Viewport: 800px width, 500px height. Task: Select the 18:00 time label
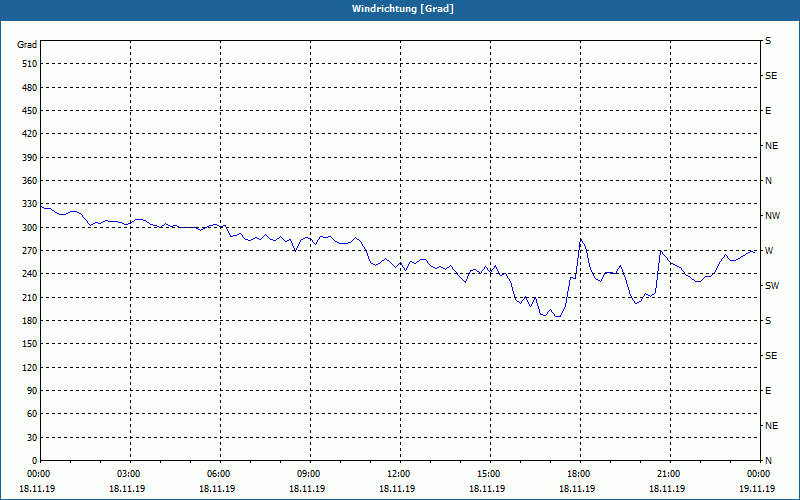pos(578,474)
